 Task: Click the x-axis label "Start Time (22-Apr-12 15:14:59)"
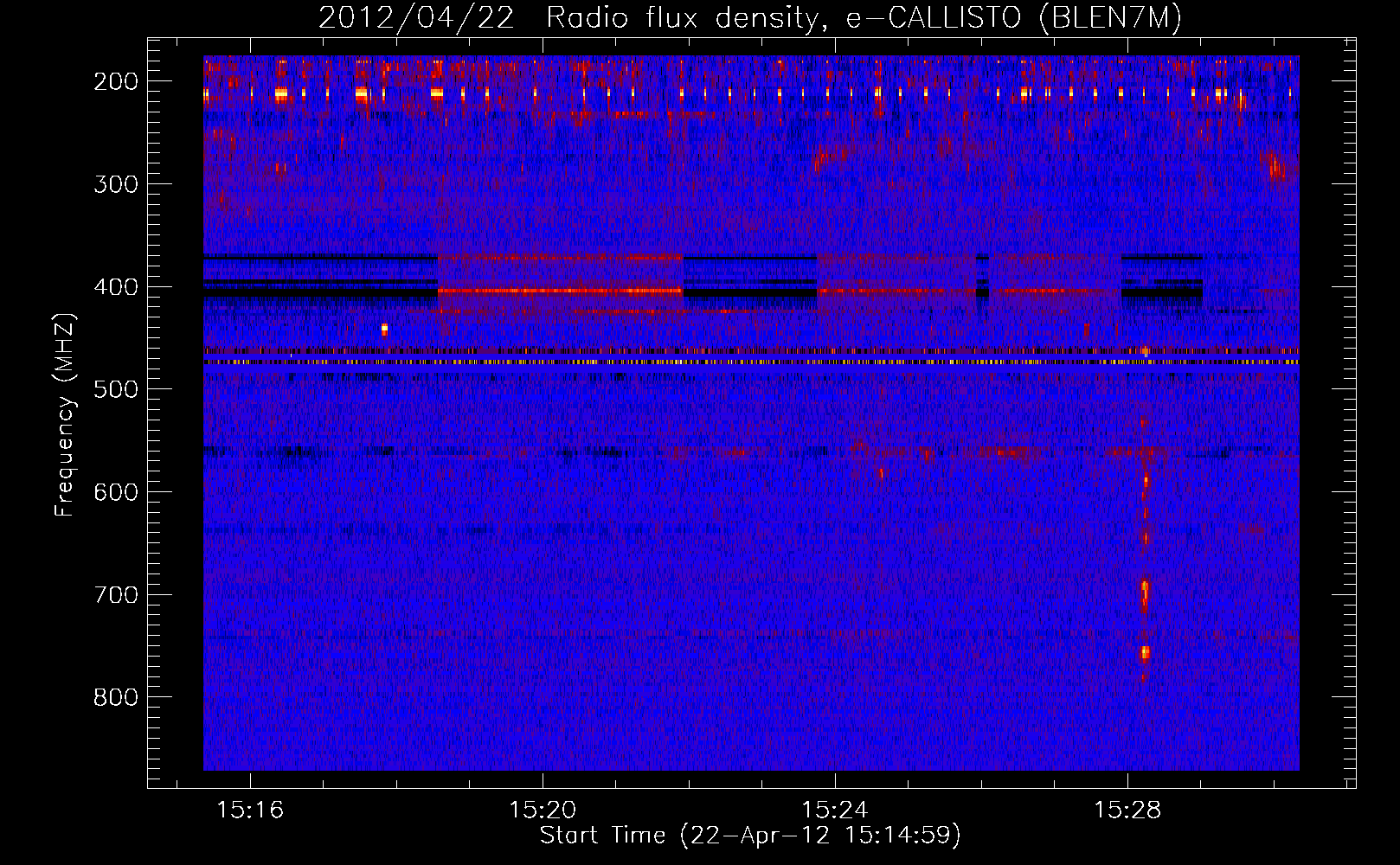point(750,836)
